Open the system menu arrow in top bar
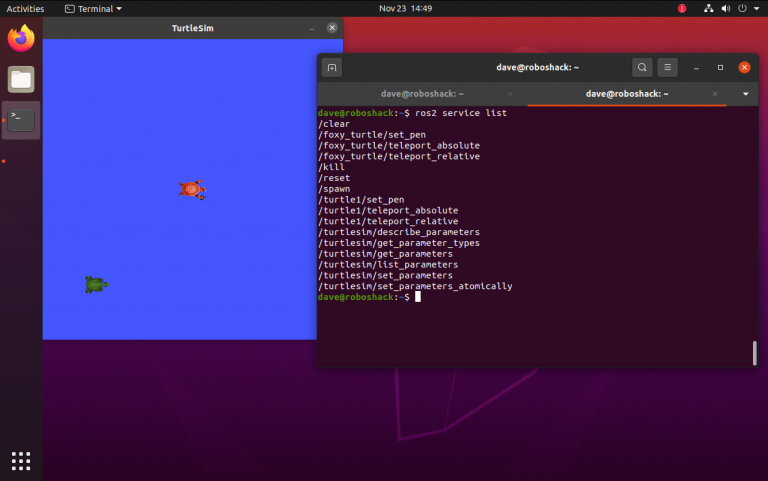This screenshot has height=481, width=768. tap(754, 8)
